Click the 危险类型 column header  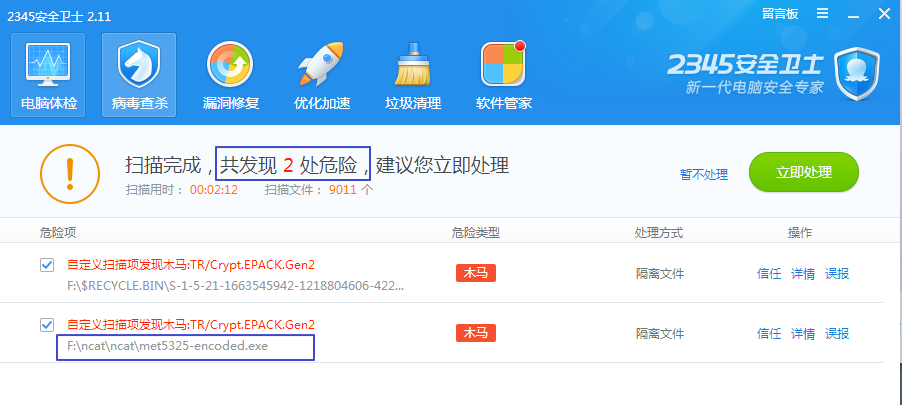tap(476, 232)
